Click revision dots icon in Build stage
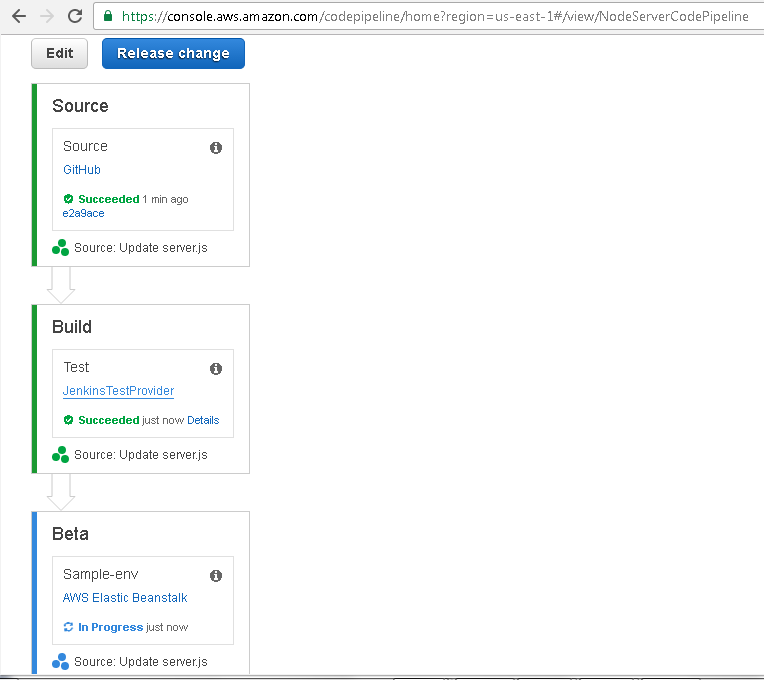Screen dimensions: 764x680 pyautogui.click(x=60, y=454)
